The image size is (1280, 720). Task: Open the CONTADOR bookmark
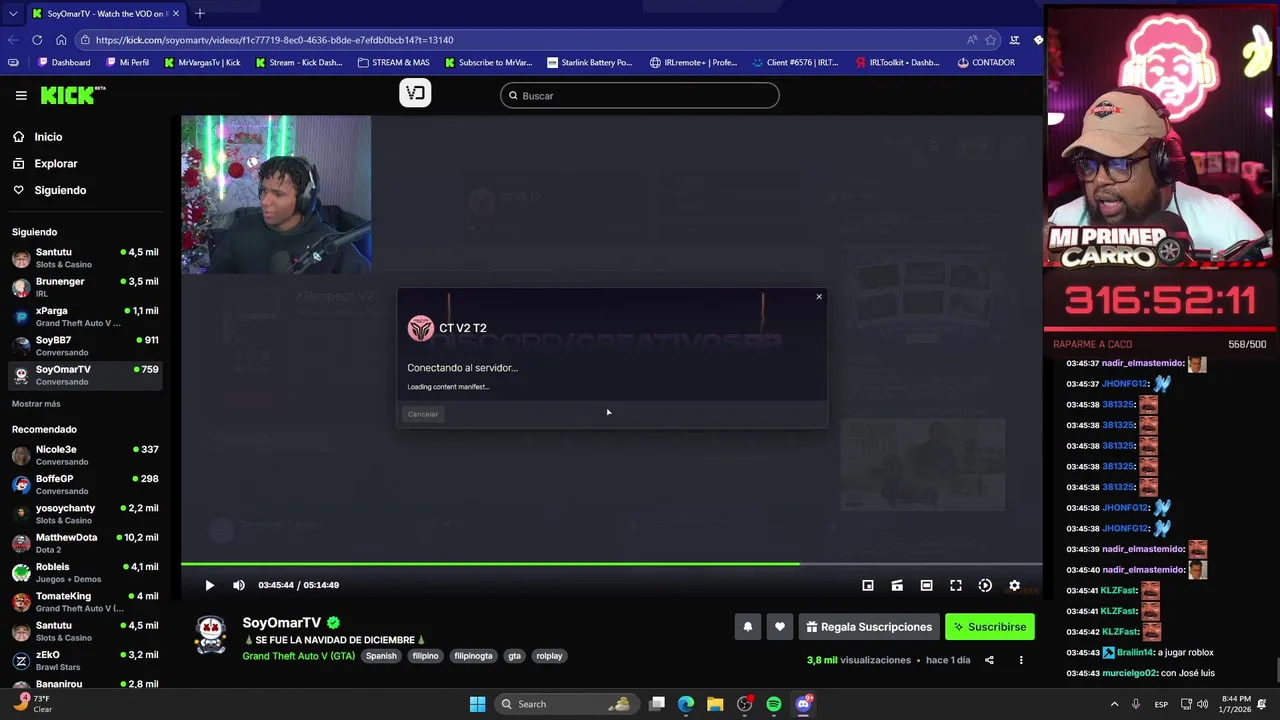tap(986, 62)
